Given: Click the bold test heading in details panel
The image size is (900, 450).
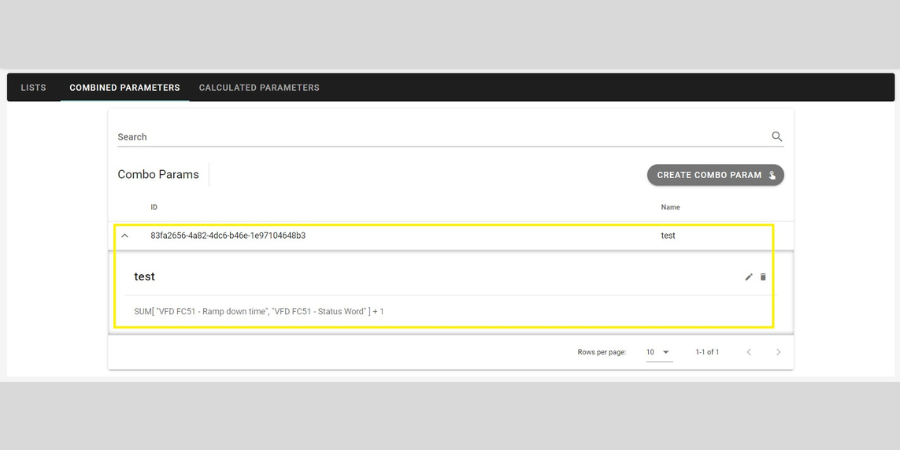Looking at the screenshot, I should (145, 277).
